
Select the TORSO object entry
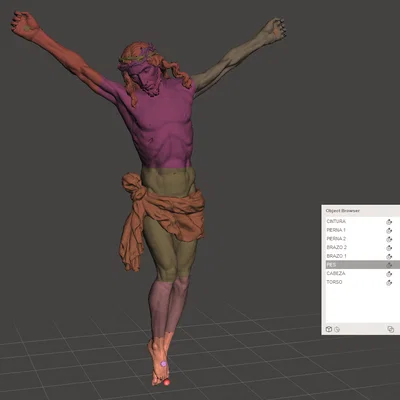point(362,282)
